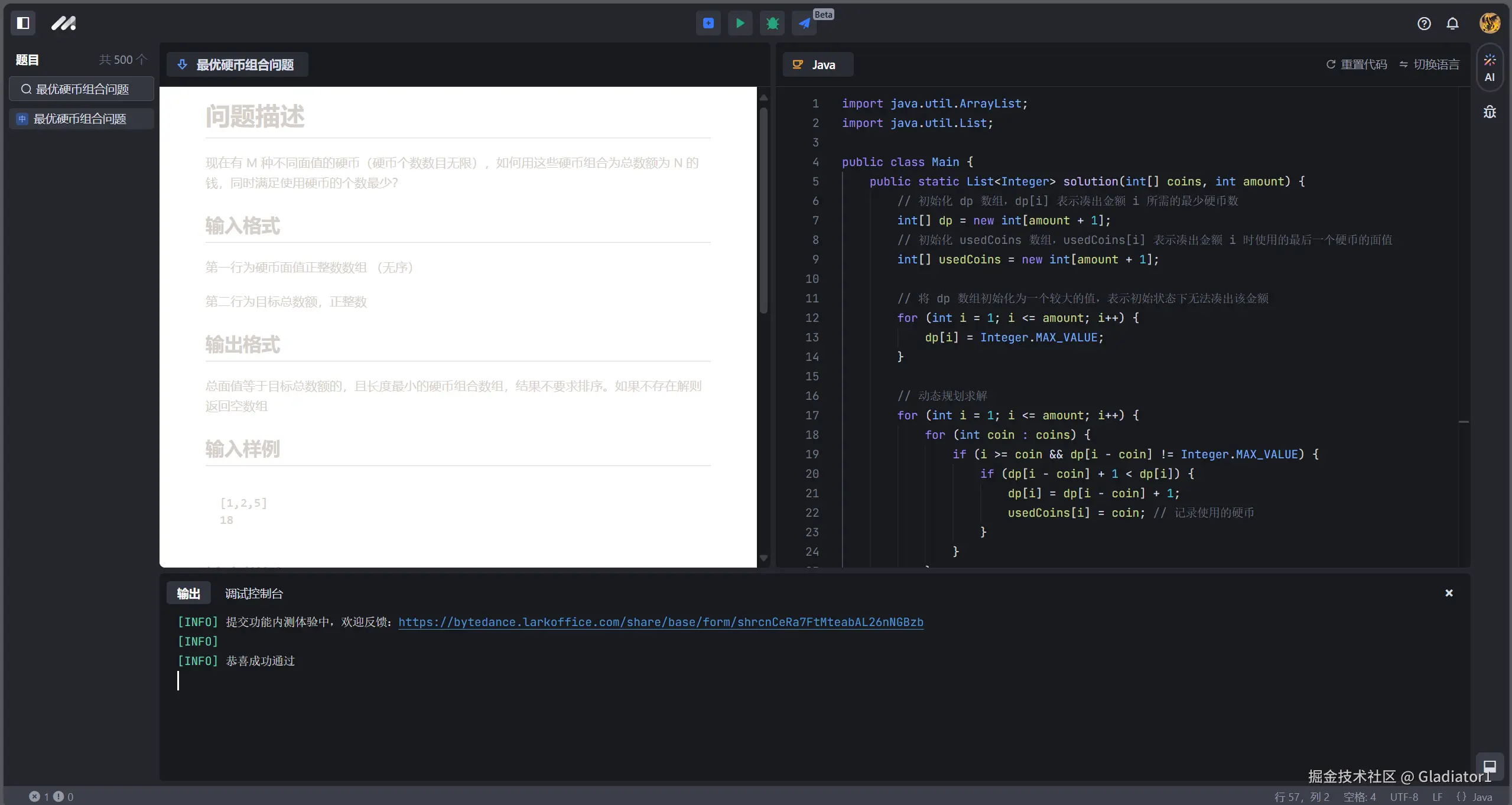This screenshot has width=1512, height=805.
Task: Open the AI assistant panel
Action: (1490, 68)
